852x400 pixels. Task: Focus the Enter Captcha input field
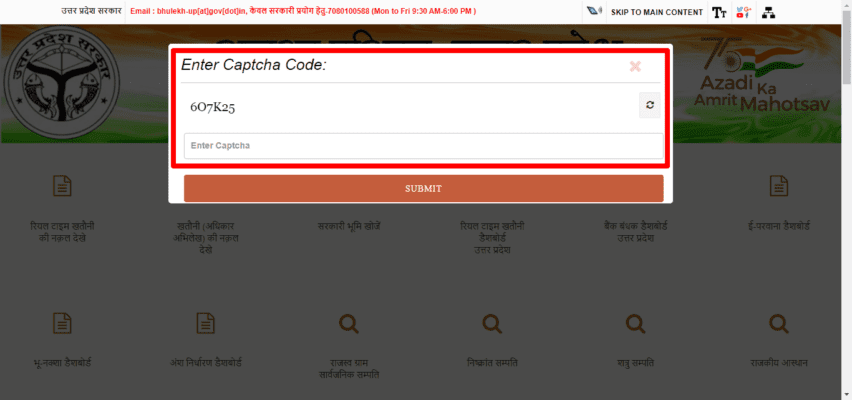[423, 146]
